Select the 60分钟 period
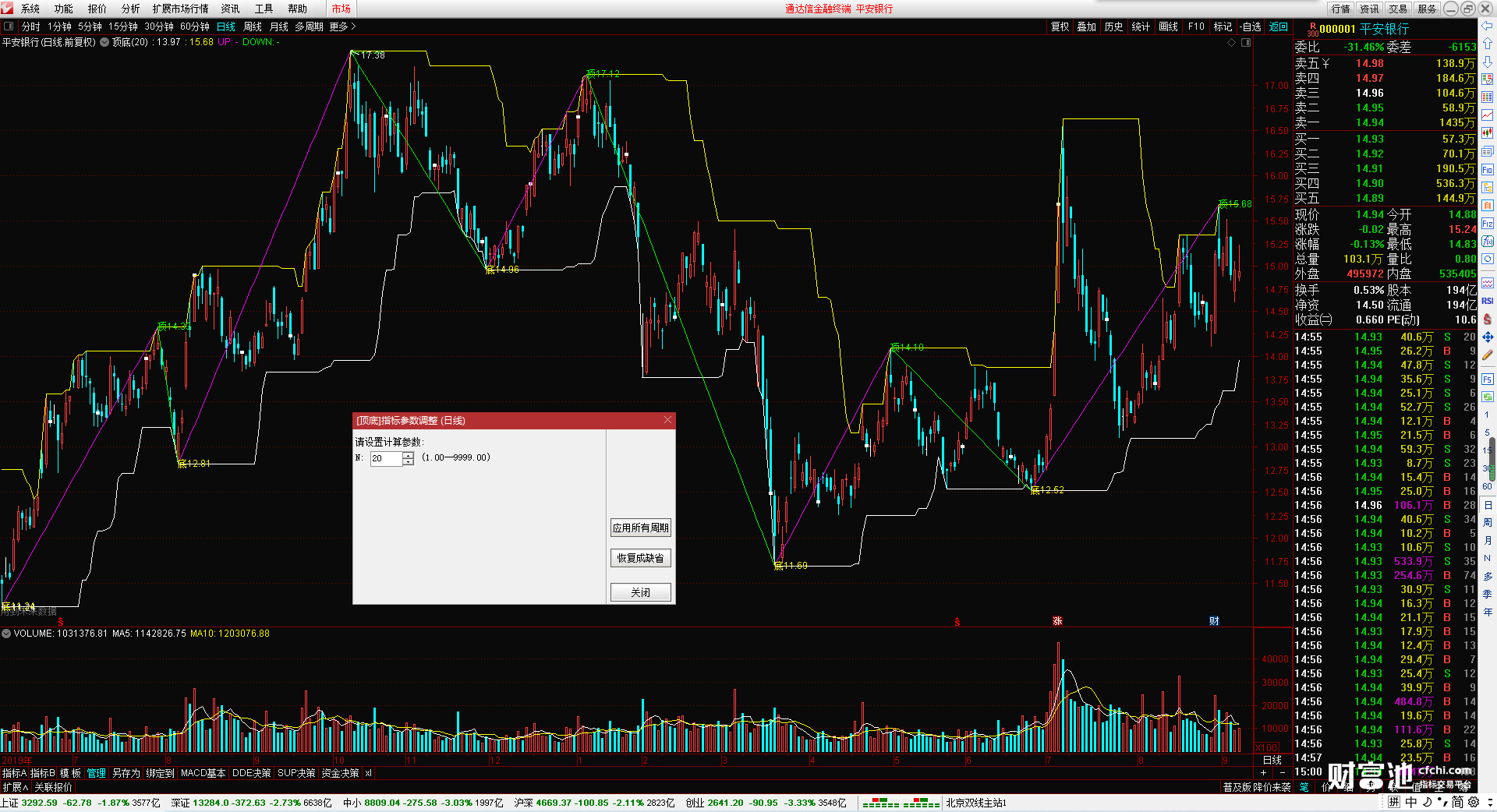 click(195, 26)
